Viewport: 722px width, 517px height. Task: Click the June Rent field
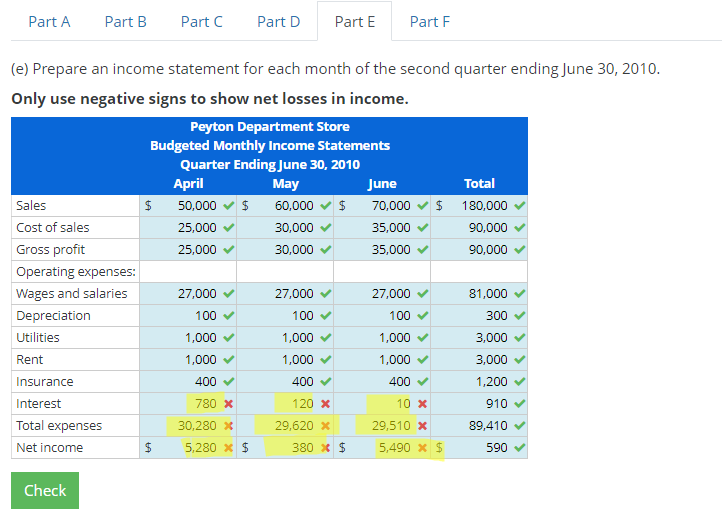(382, 360)
